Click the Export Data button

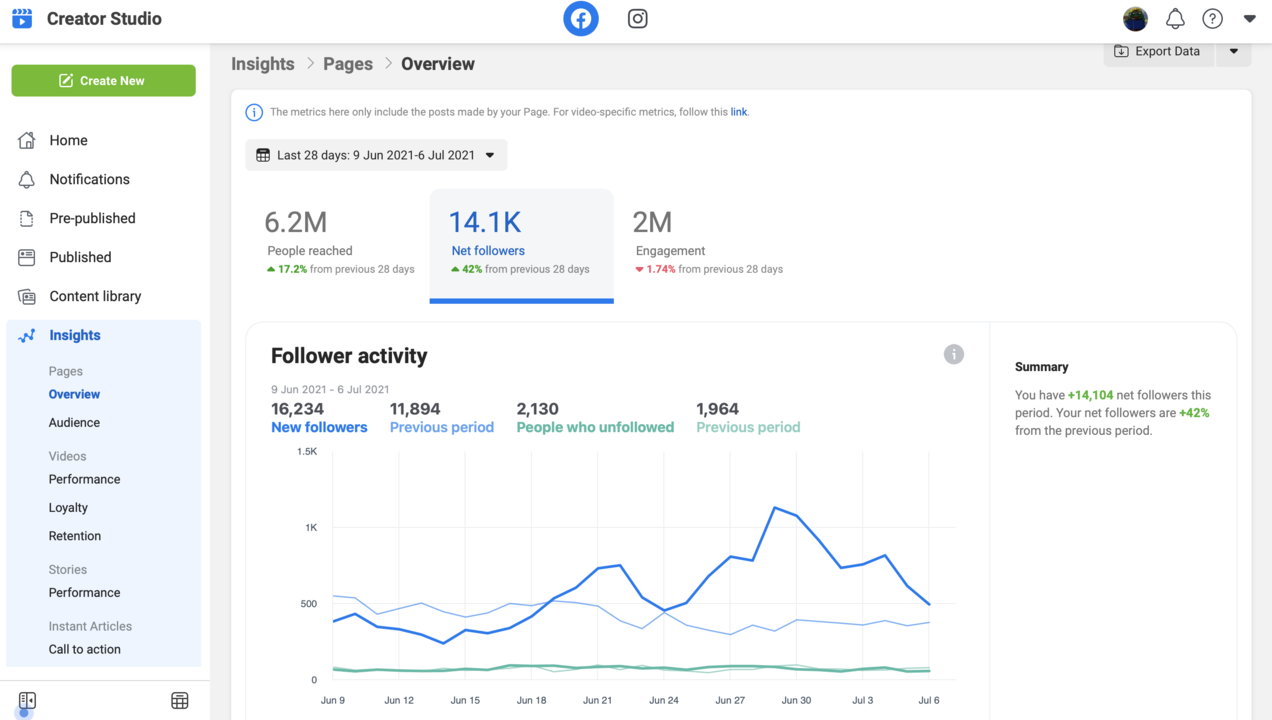[x=1159, y=52]
